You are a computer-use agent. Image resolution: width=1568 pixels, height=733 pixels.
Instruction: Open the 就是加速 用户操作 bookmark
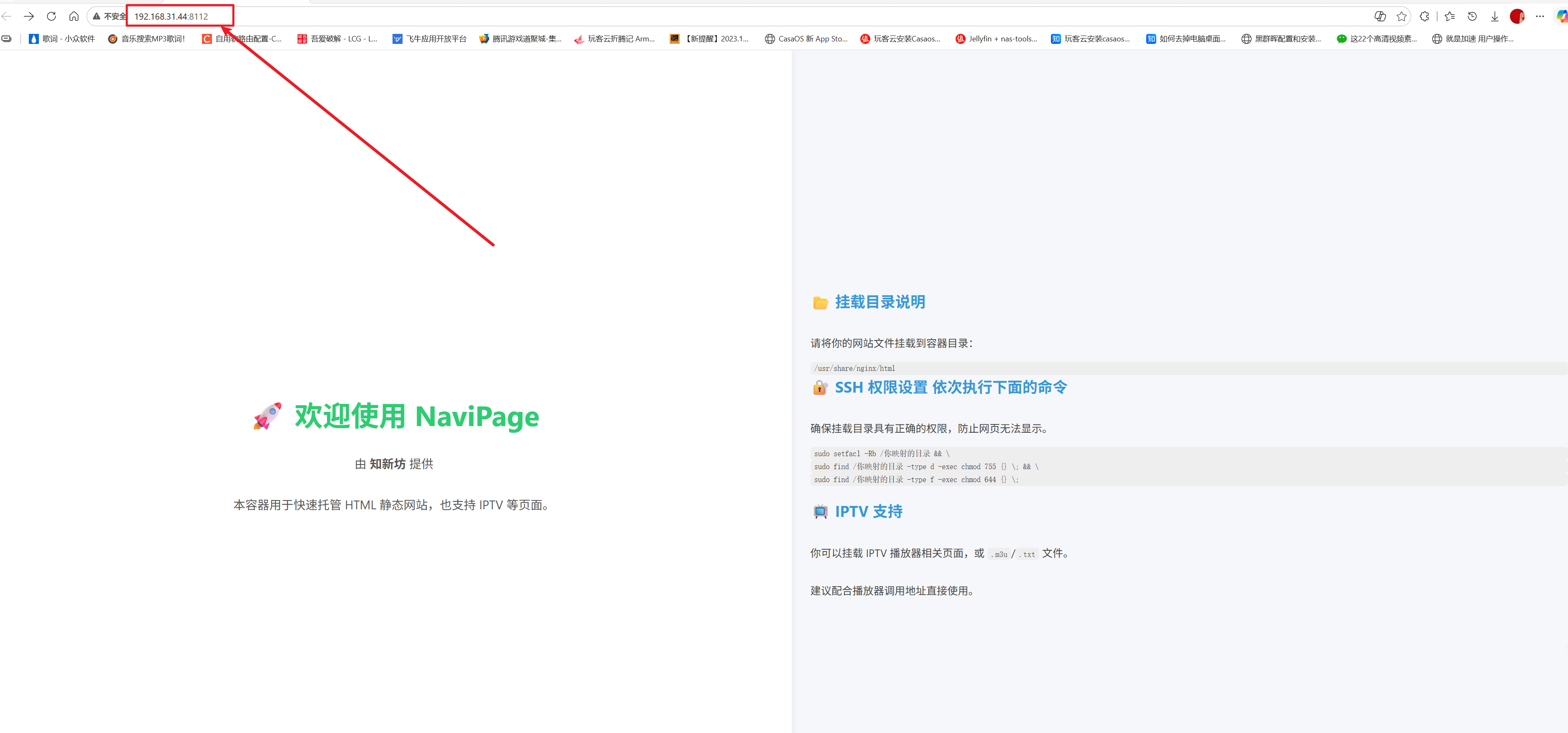[x=1473, y=39]
